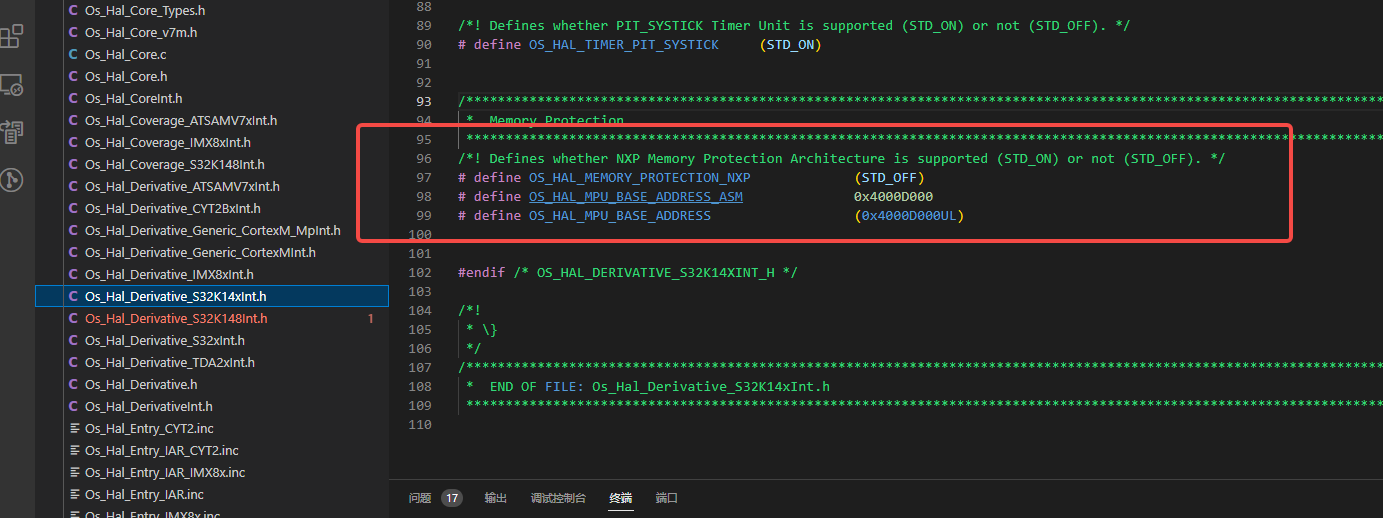Click the OS_HAL_TIMER_PIT_SYSTICK macro name
Viewport: 1383px width, 518px height.
click(623, 45)
